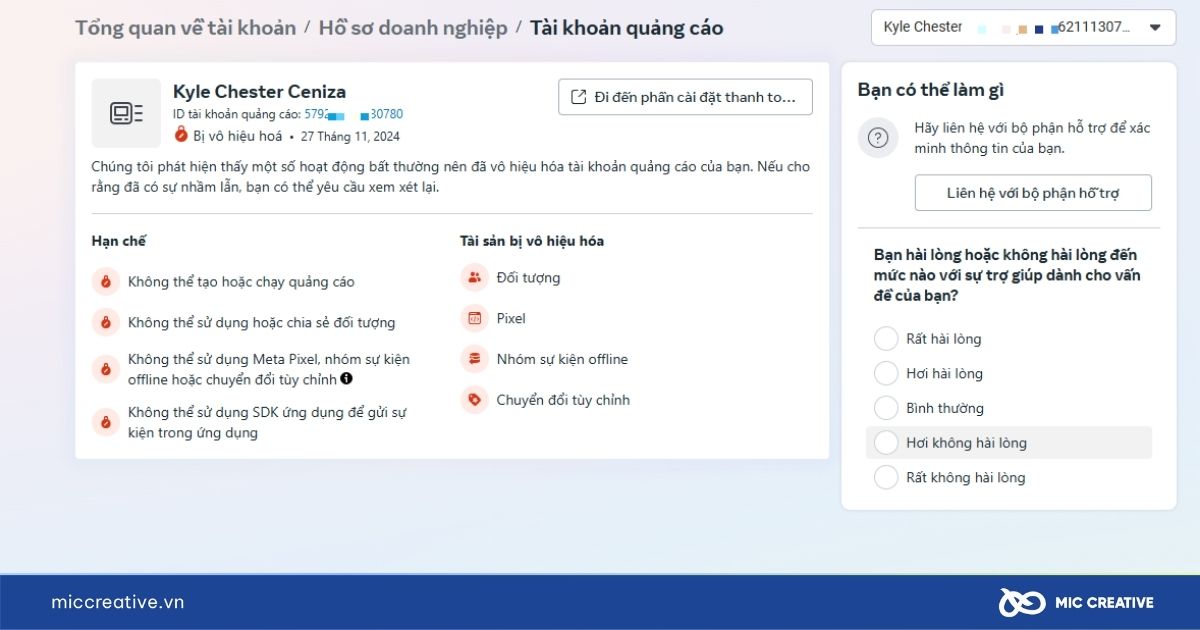Screen dimensions: 1200x630
Task: Click the Bạn có thể làm gì heading
Action: point(931,90)
